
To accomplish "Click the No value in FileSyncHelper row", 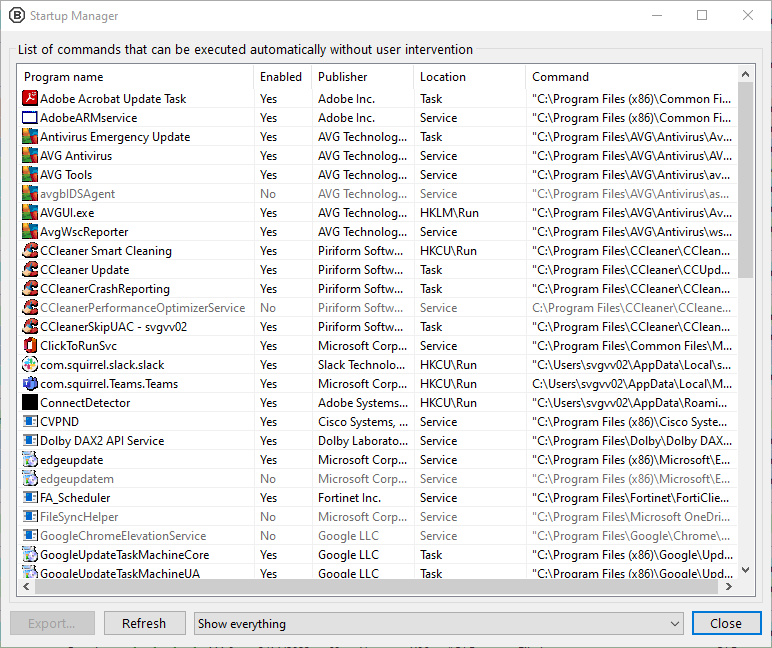I will point(268,517).
